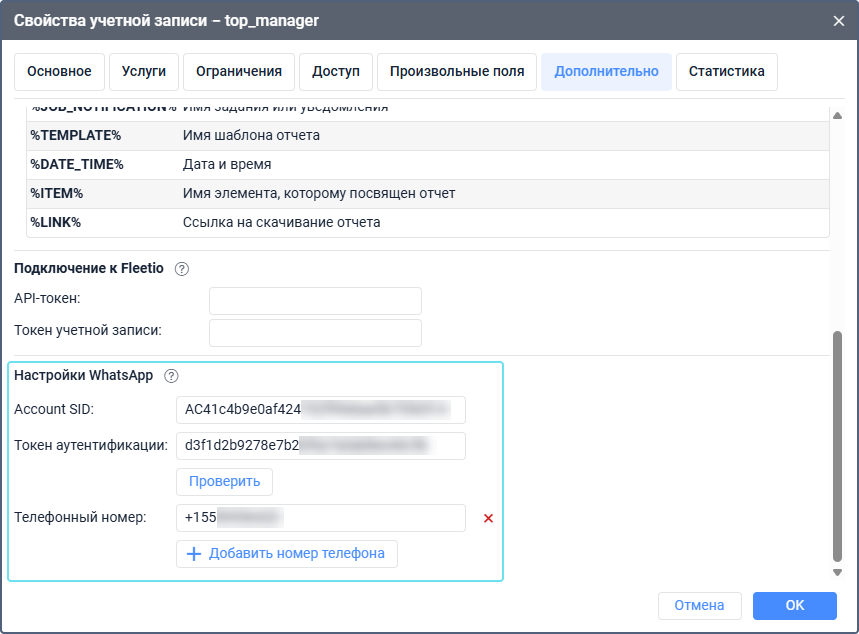Cancel with the Отмена button
Screen dimensions: 859x634
click(699, 606)
